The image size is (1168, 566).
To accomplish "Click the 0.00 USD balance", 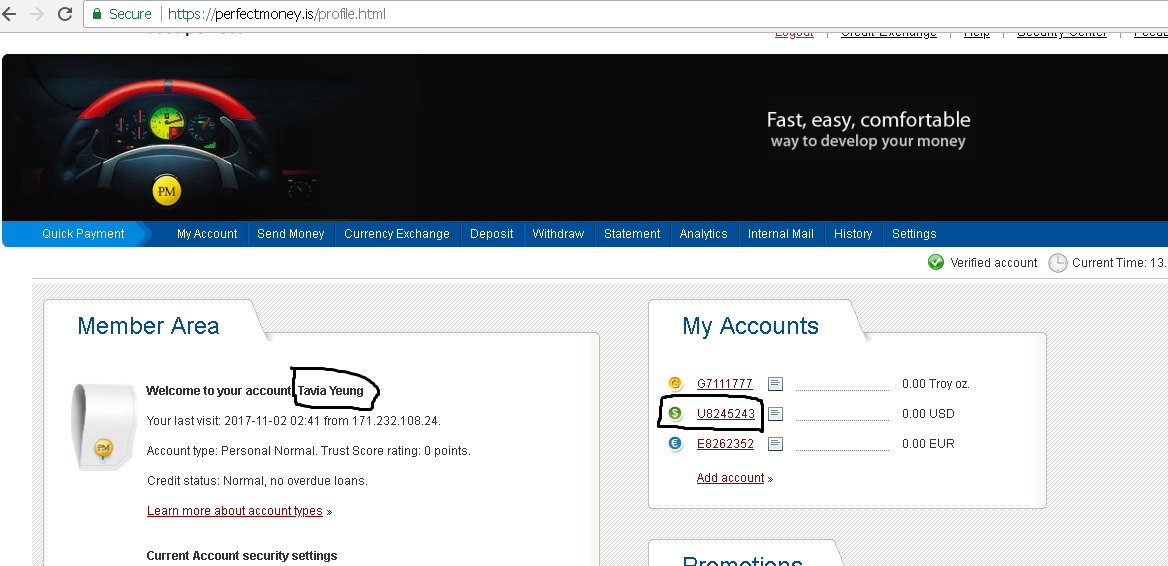I will click(x=928, y=414).
